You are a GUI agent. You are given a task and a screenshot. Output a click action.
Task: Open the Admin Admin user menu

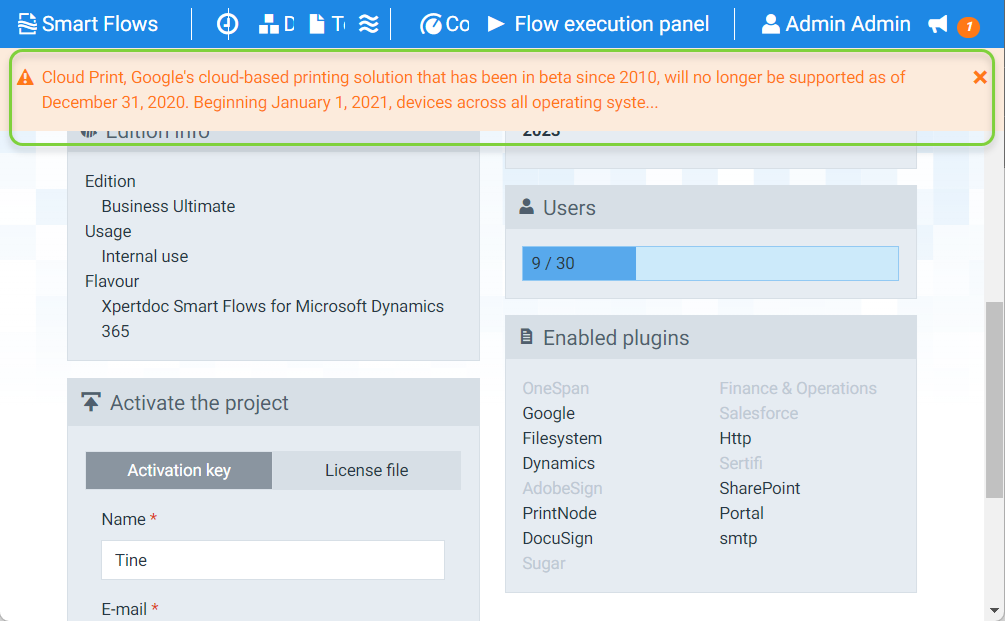click(836, 24)
